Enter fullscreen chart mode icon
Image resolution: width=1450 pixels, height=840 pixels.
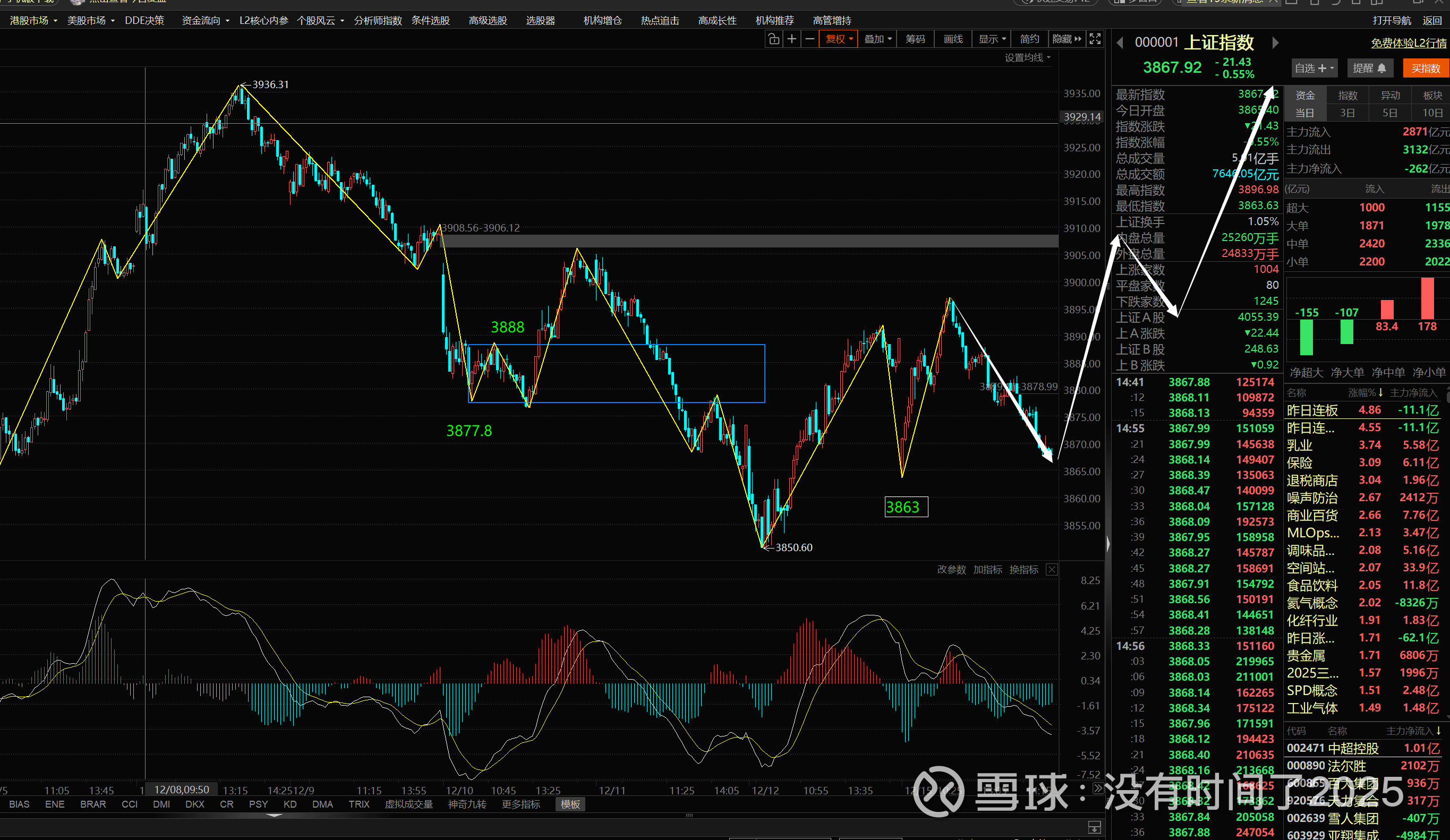coord(1095,39)
